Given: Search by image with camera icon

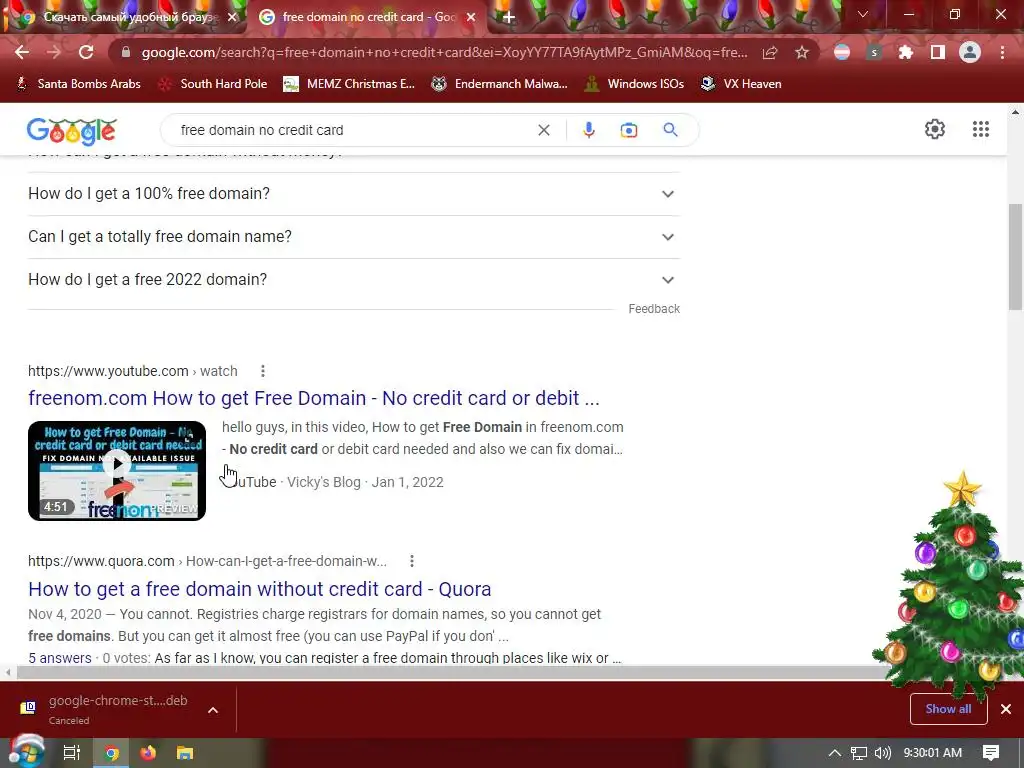Looking at the screenshot, I should pyautogui.click(x=629, y=130).
